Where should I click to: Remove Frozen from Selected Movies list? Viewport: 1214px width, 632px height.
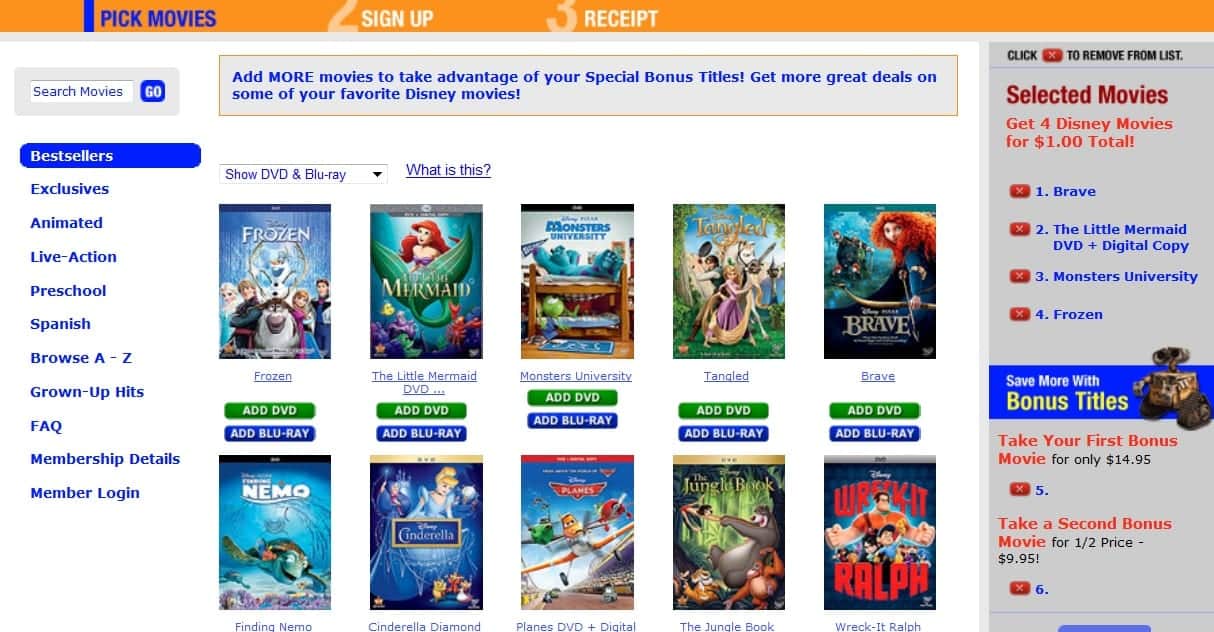pyautogui.click(x=1019, y=314)
